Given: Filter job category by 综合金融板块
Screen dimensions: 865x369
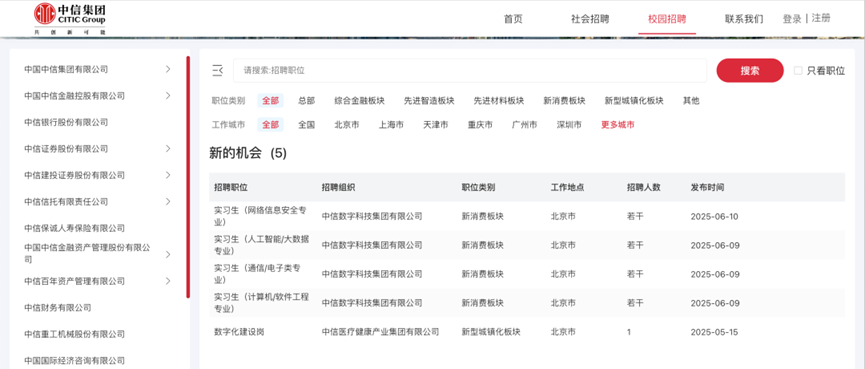Looking at the screenshot, I should (x=360, y=100).
